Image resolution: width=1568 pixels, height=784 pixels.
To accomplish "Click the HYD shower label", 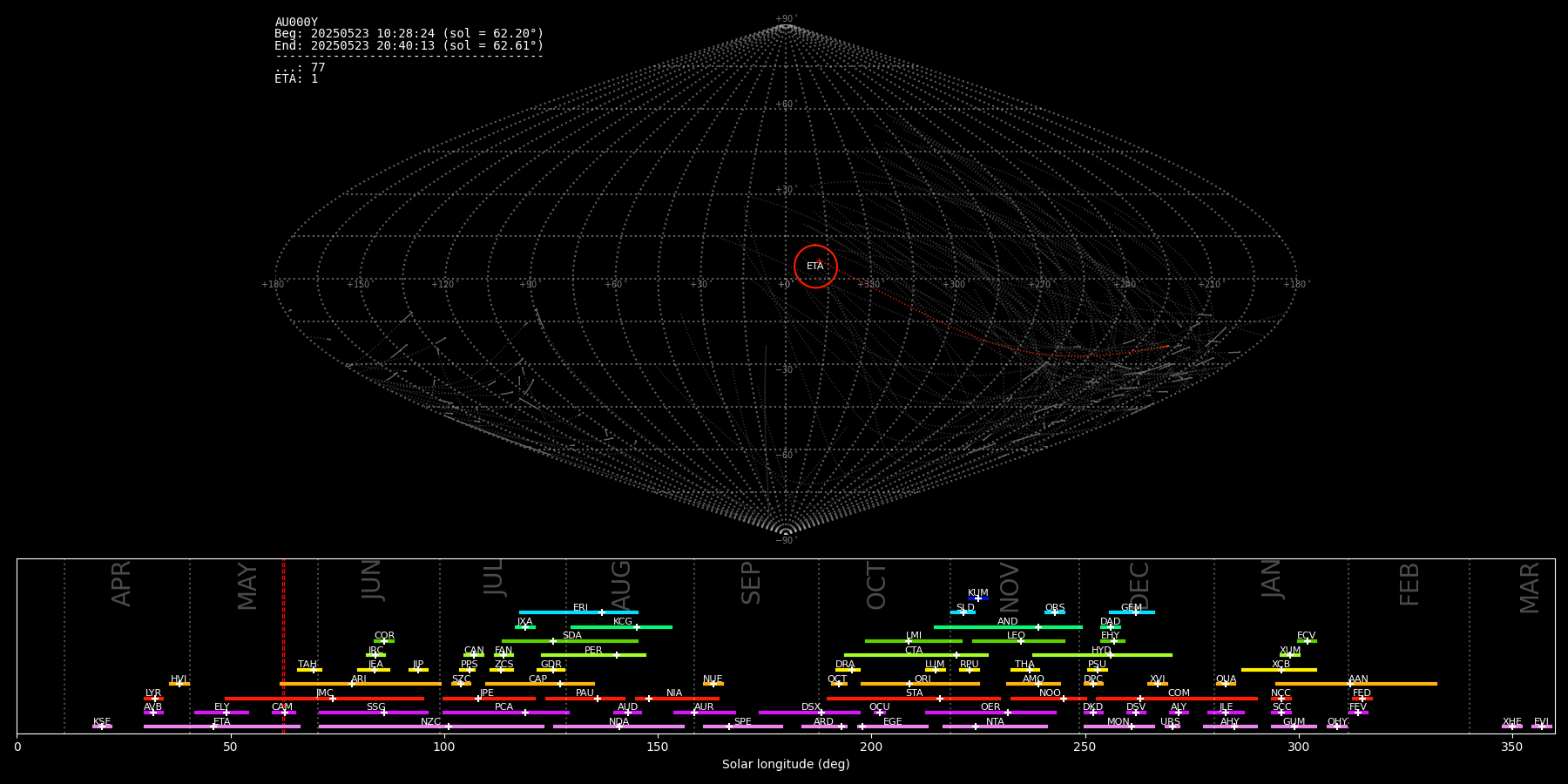I will pos(1102,651).
